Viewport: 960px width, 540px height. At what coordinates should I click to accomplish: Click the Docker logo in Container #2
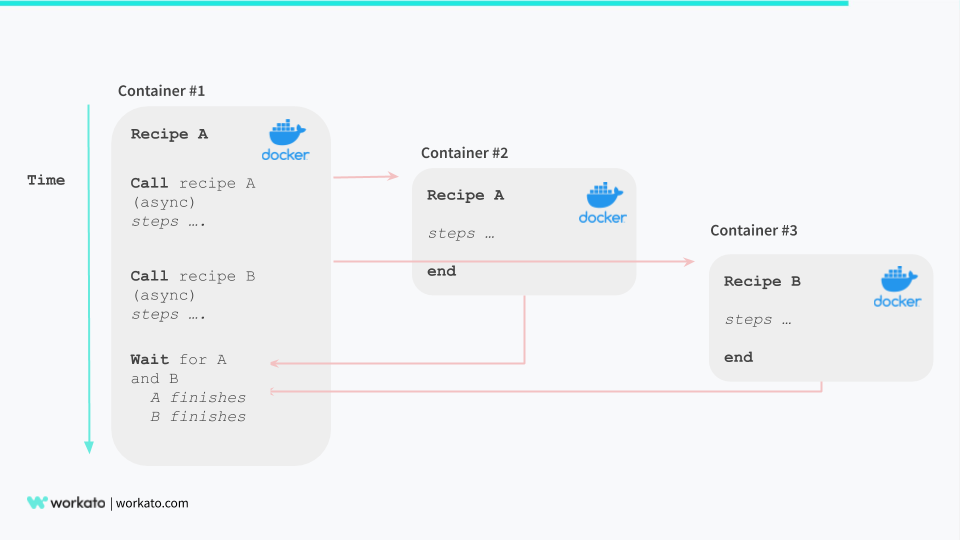tap(602, 203)
